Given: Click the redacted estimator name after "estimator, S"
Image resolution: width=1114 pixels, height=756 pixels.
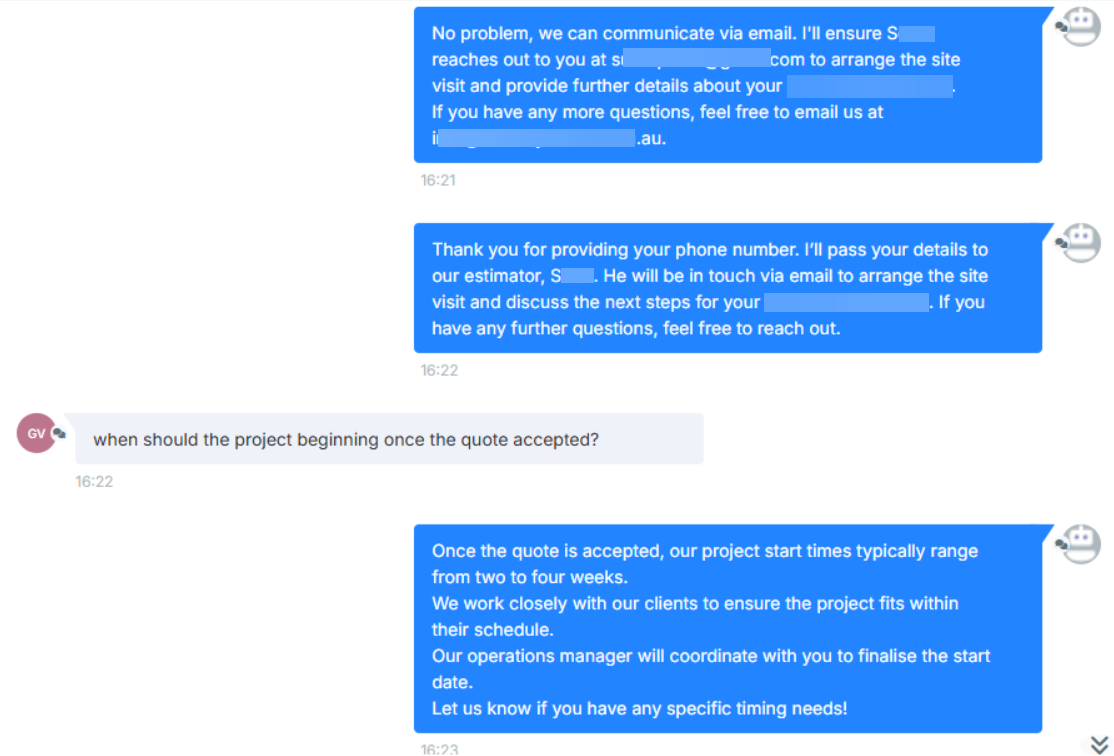Looking at the screenshot, I should 578,275.
